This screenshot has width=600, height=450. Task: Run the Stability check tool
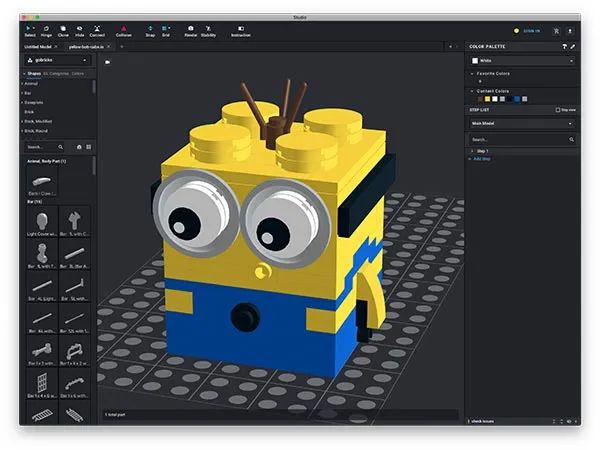pyautogui.click(x=208, y=31)
